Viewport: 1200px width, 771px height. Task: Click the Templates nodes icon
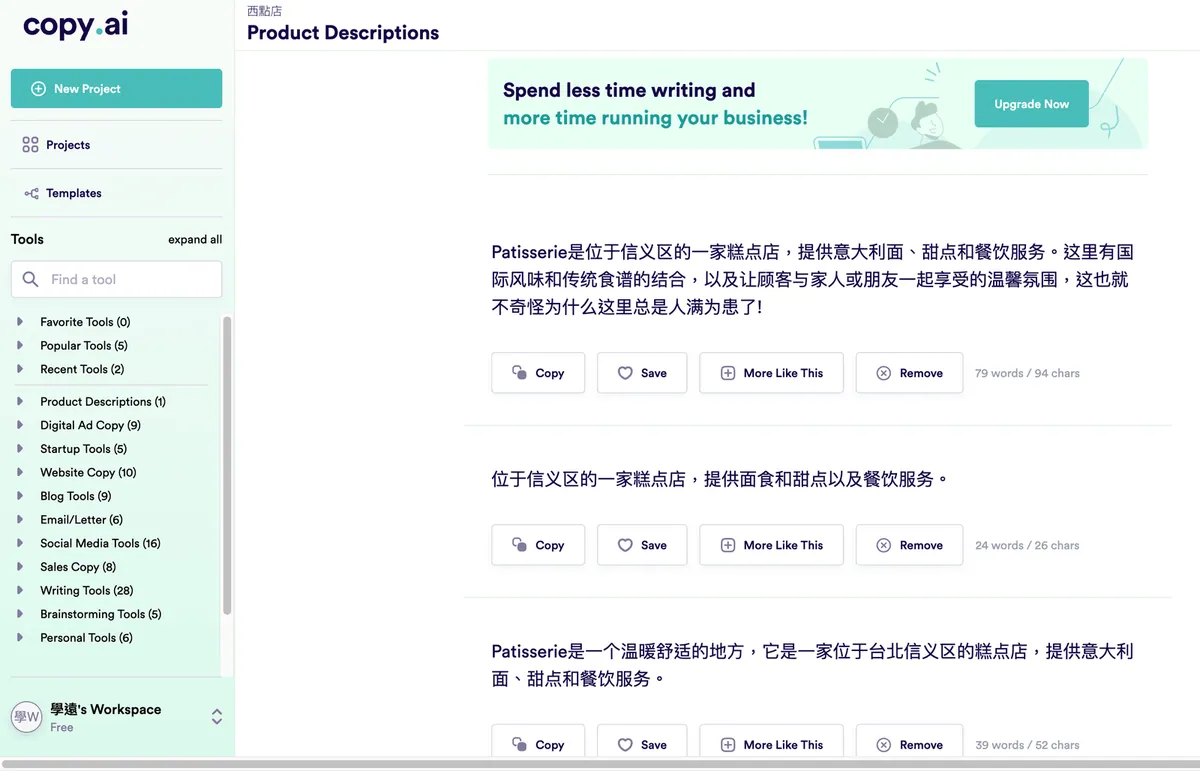click(31, 193)
